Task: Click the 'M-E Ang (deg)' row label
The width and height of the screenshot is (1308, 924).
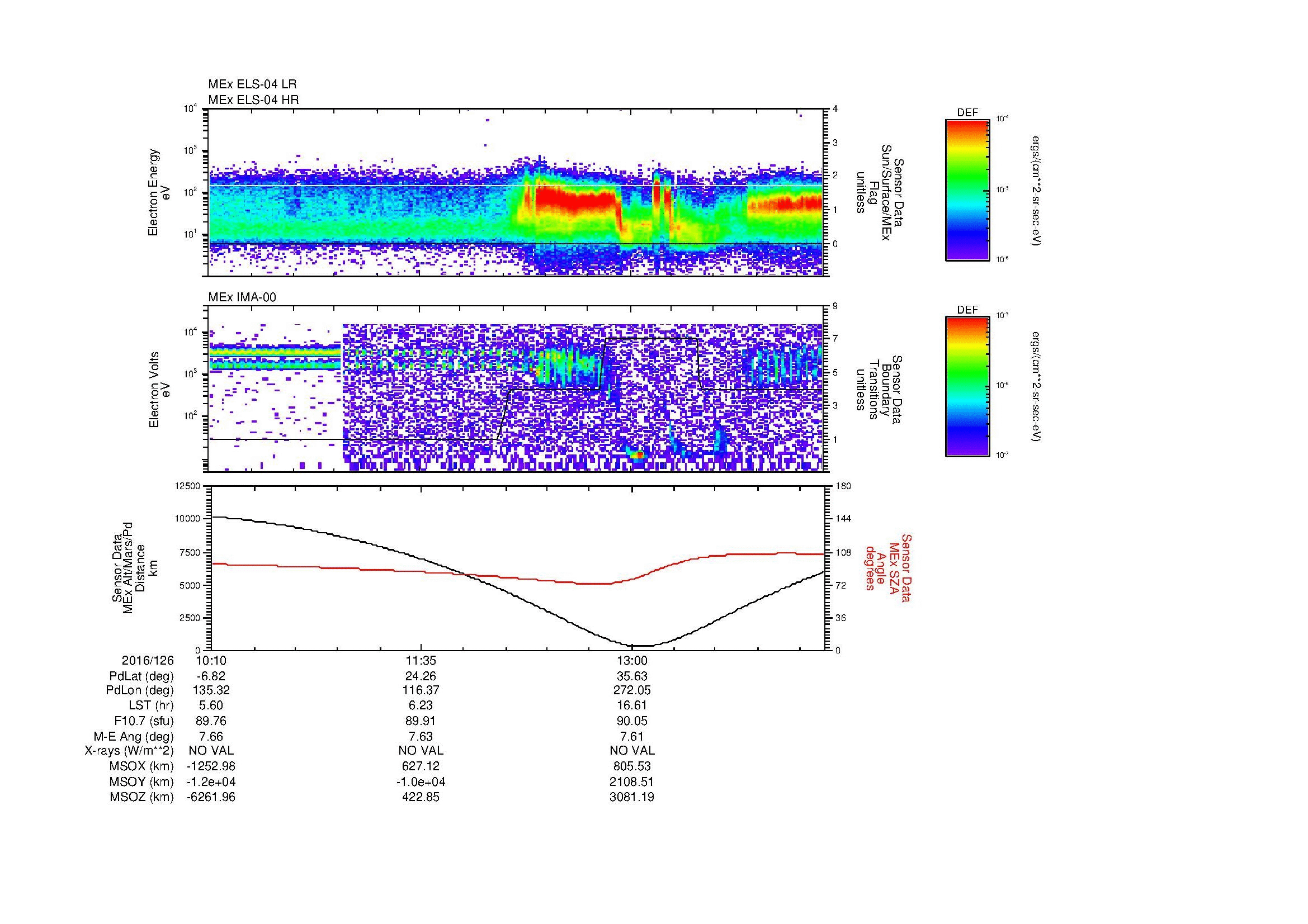Action: click(x=134, y=736)
